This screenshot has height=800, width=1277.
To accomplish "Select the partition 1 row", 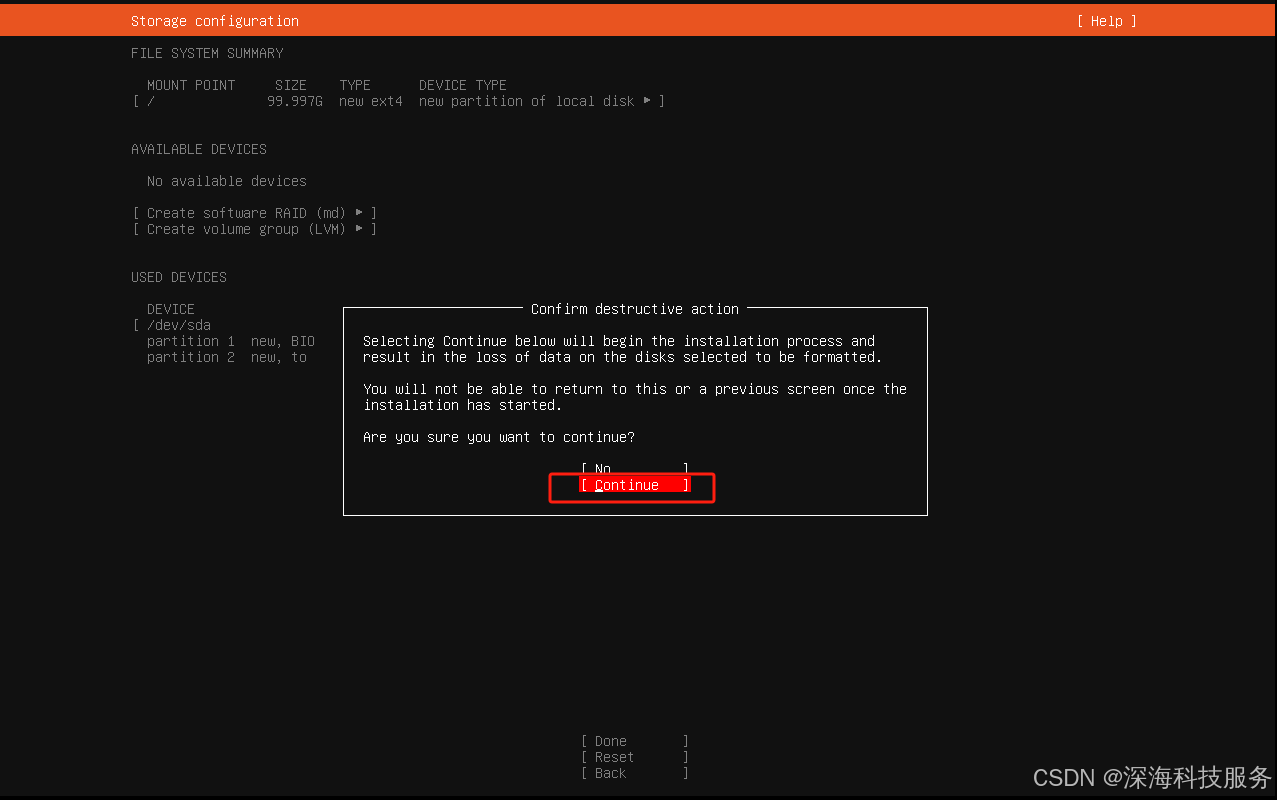I will click(230, 341).
